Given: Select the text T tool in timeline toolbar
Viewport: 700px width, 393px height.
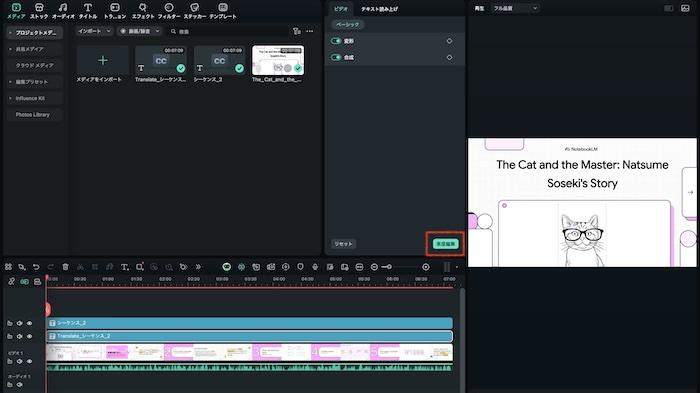Looking at the screenshot, I should [125, 267].
